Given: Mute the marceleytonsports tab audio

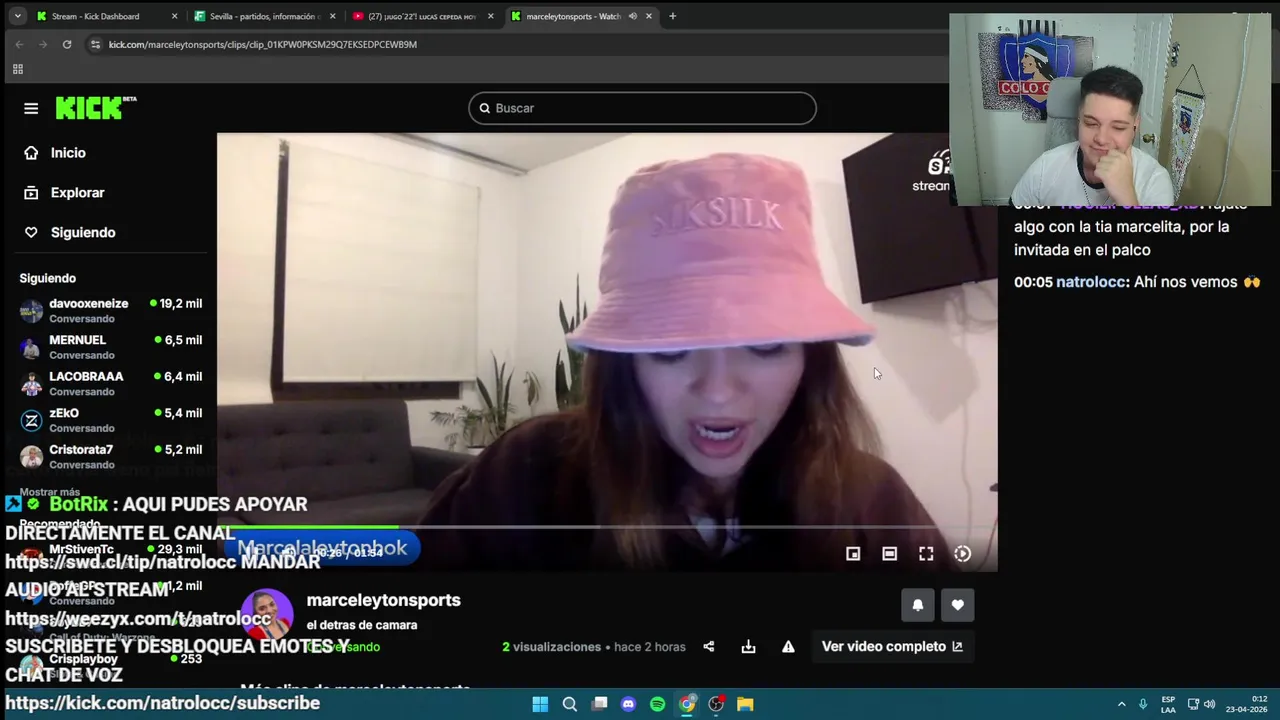Looking at the screenshot, I should tap(632, 16).
